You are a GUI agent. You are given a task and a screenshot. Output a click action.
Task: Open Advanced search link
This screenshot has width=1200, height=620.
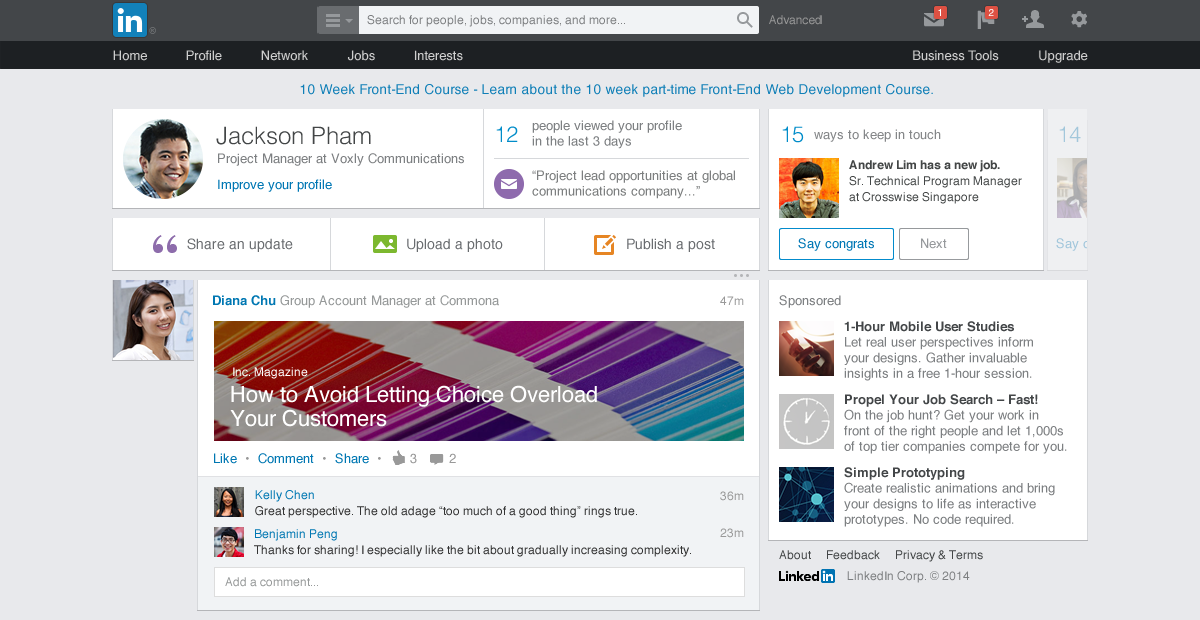click(x=796, y=20)
